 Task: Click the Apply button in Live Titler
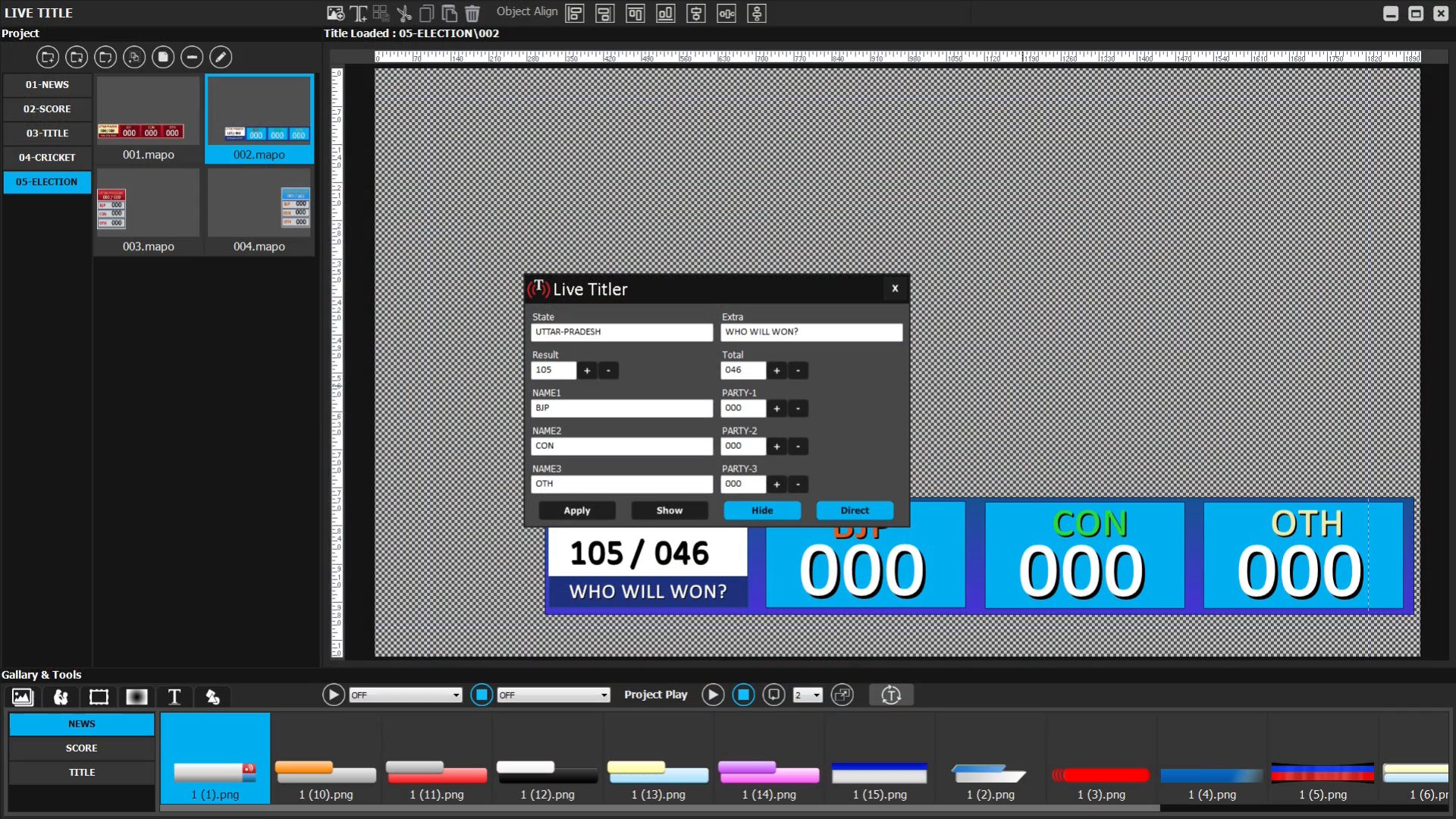click(x=576, y=510)
